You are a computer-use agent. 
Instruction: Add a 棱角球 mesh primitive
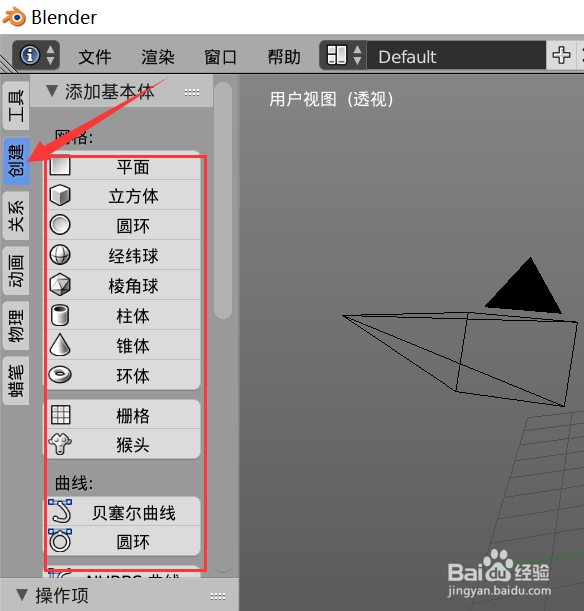(x=123, y=285)
